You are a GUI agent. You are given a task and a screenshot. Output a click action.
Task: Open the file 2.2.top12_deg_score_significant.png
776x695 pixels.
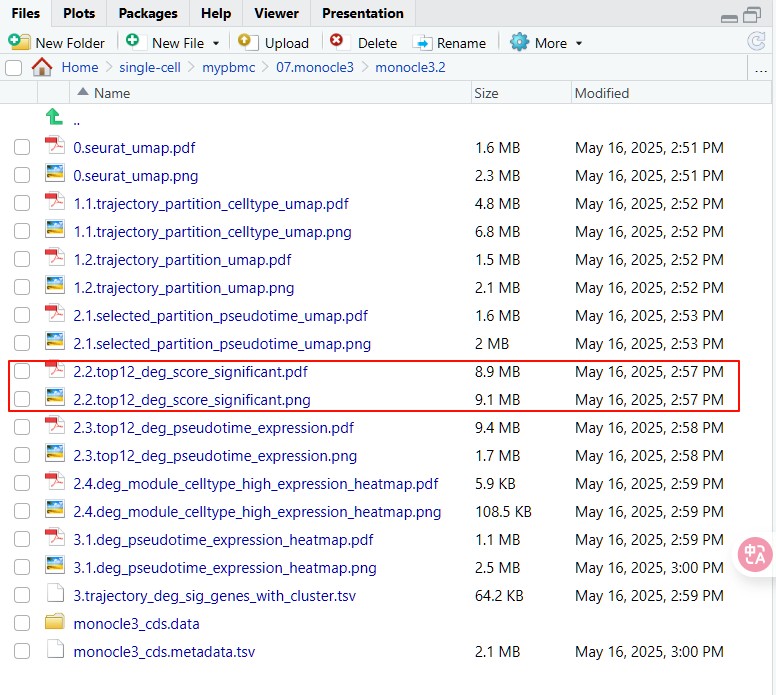[x=192, y=399]
